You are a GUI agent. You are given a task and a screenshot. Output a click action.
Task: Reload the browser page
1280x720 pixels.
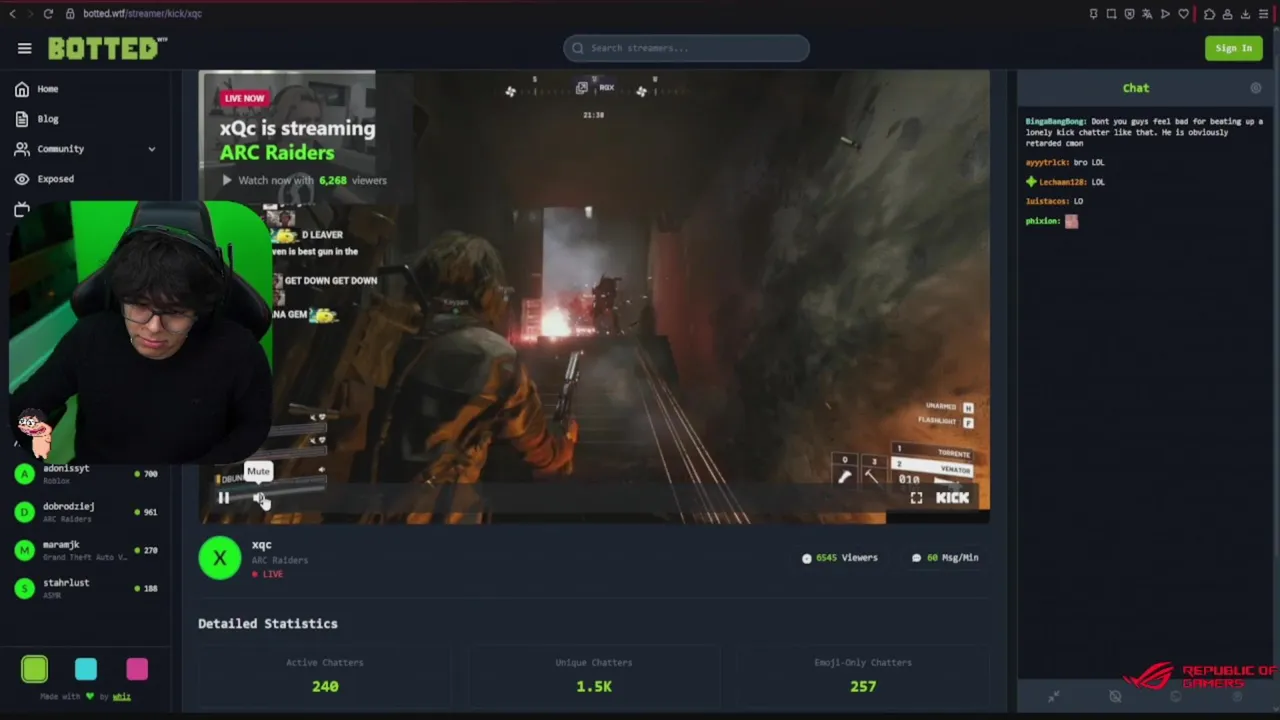point(48,14)
